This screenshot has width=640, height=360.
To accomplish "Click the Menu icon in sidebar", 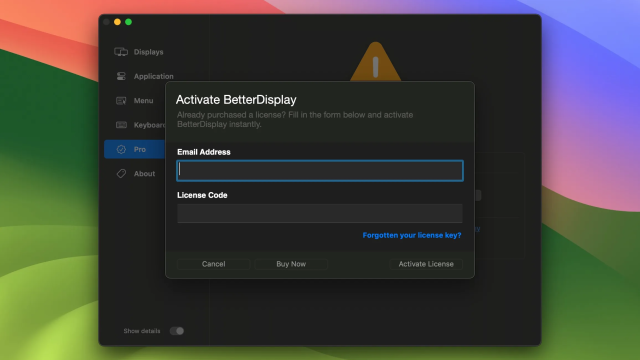I will click(121, 100).
